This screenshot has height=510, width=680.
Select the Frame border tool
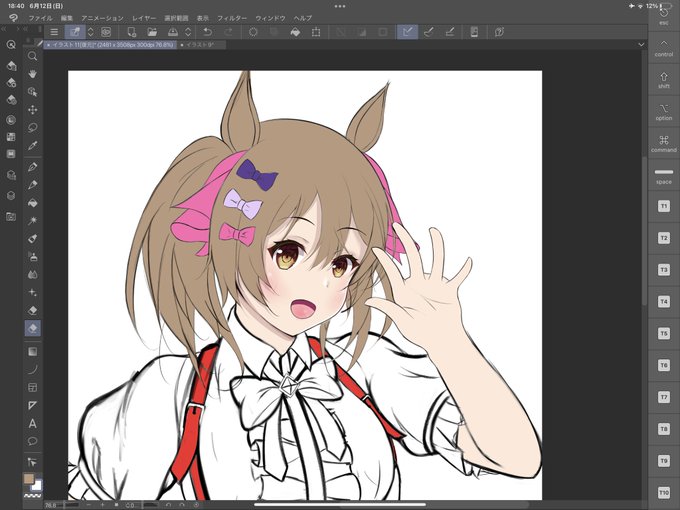pyautogui.click(x=33, y=387)
